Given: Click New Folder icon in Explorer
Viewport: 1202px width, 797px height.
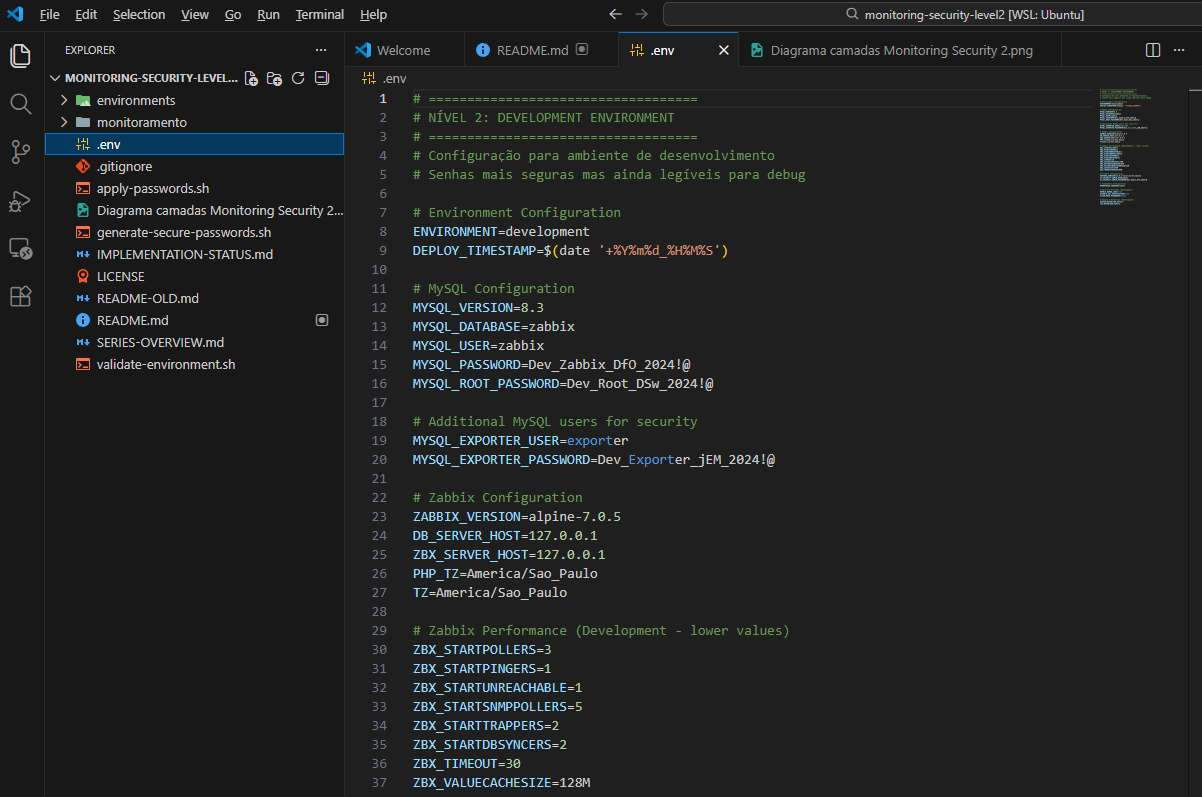Looking at the screenshot, I should tap(275, 78).
